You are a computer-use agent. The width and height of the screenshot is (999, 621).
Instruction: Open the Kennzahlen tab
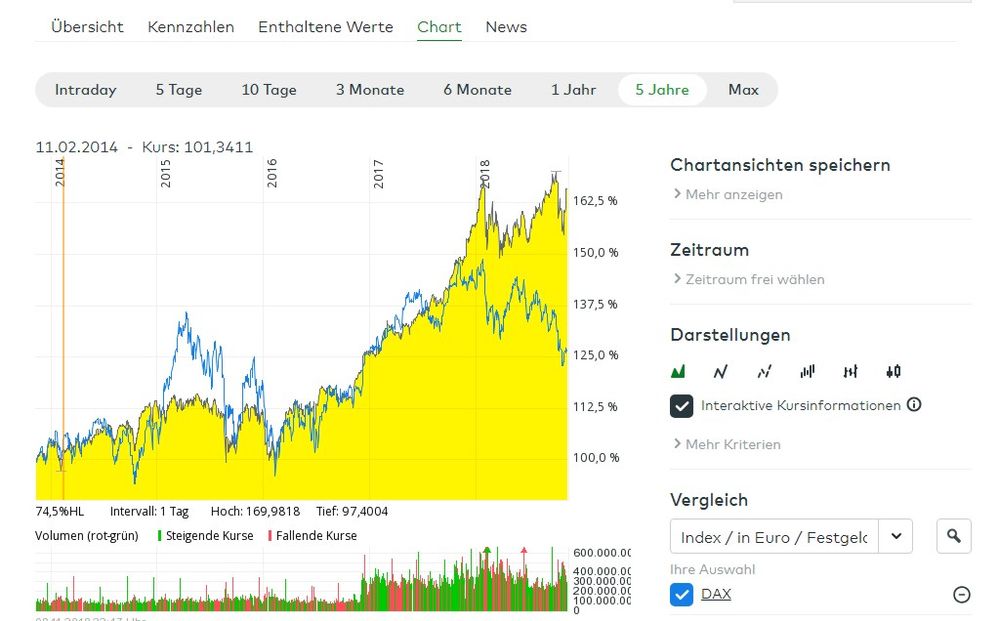click(x=190, y=27)
